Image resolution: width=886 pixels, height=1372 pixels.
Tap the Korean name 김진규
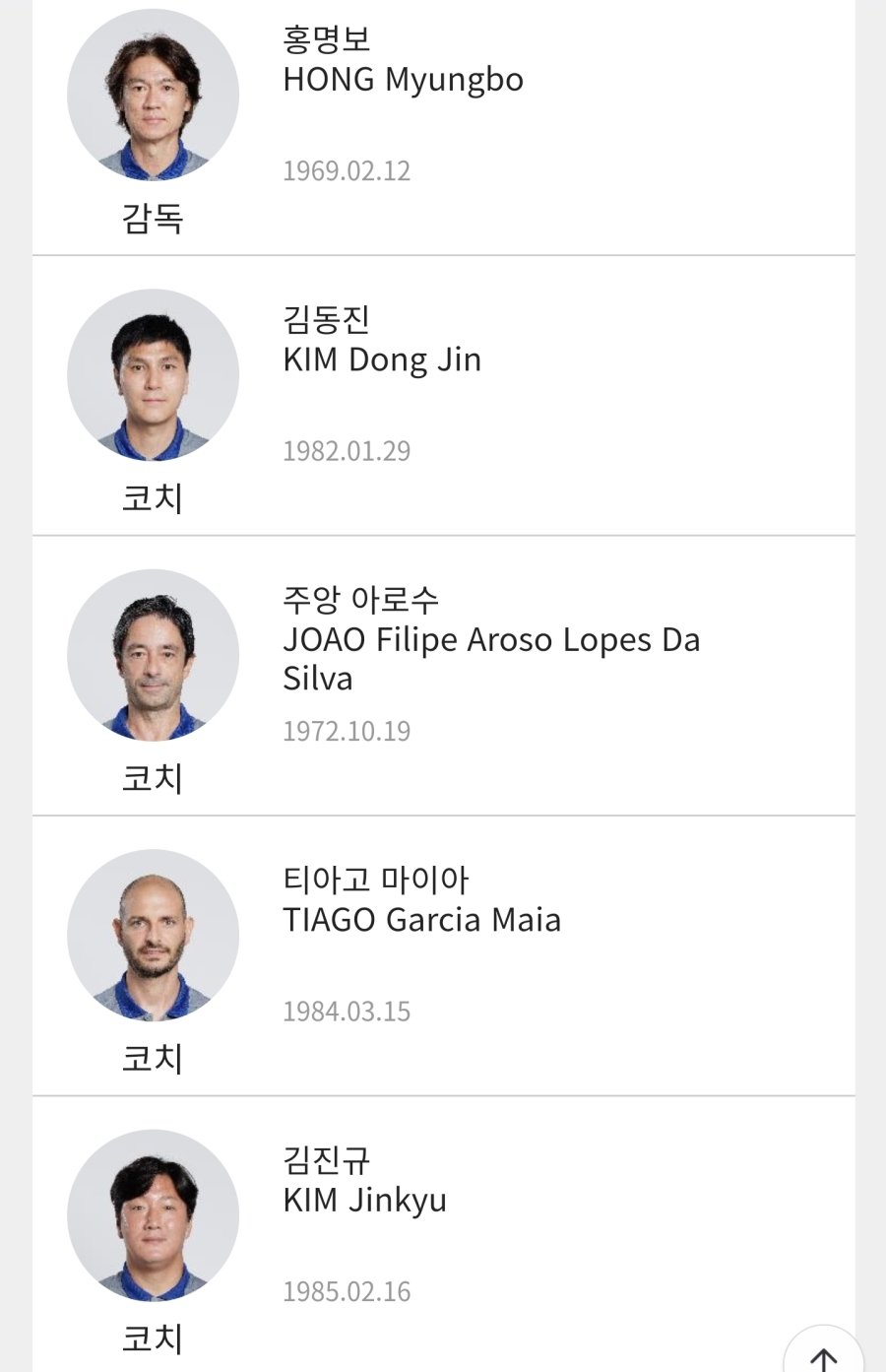tap(326, 1159)
